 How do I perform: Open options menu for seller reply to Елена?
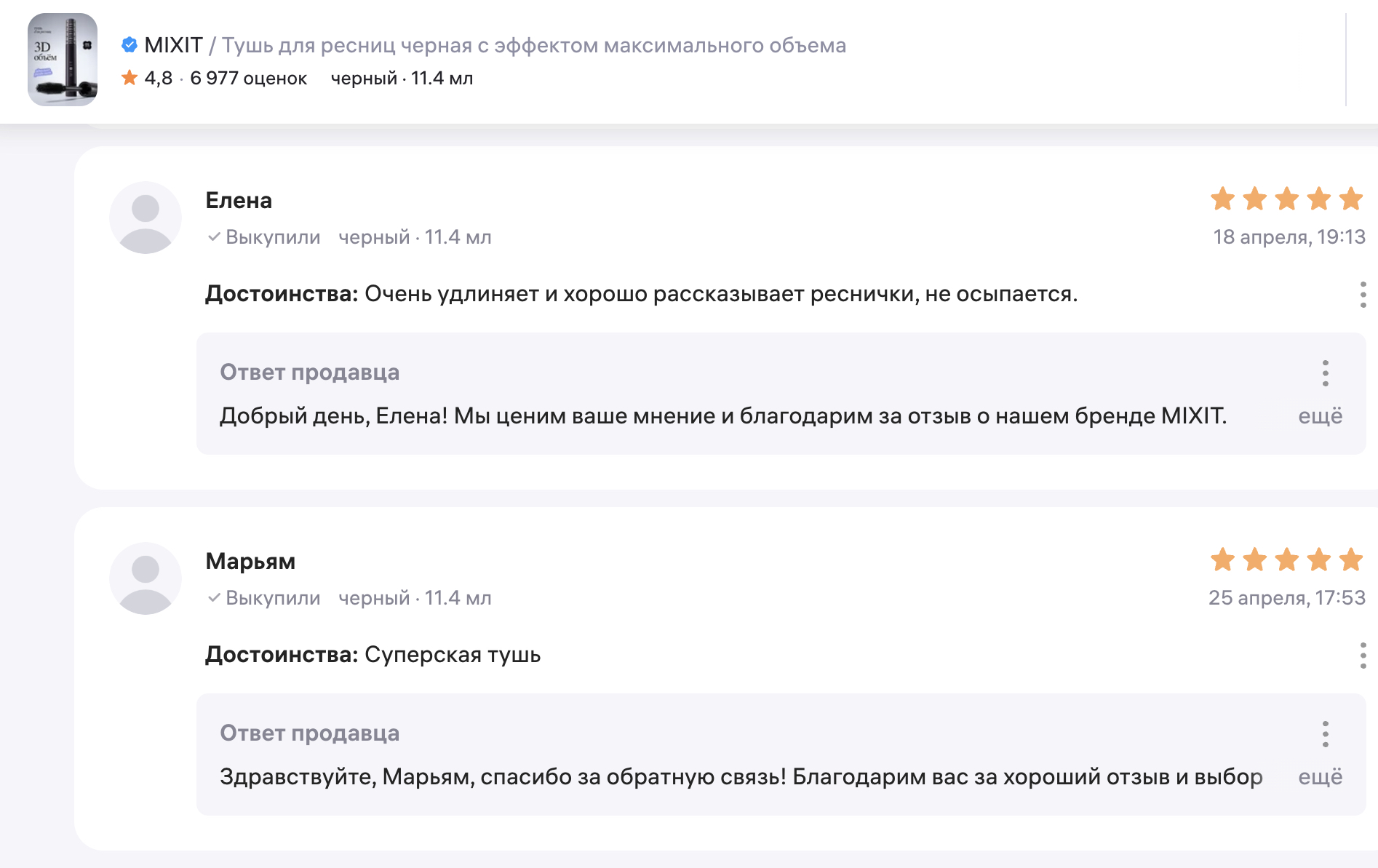(1326, 373)
